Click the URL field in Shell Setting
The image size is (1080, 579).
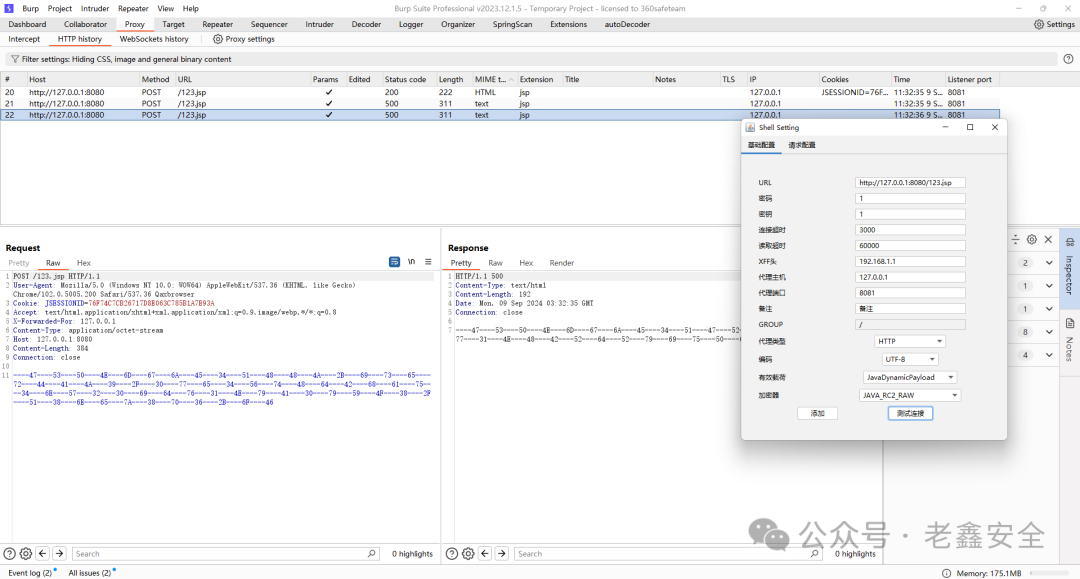click(910, 182)
